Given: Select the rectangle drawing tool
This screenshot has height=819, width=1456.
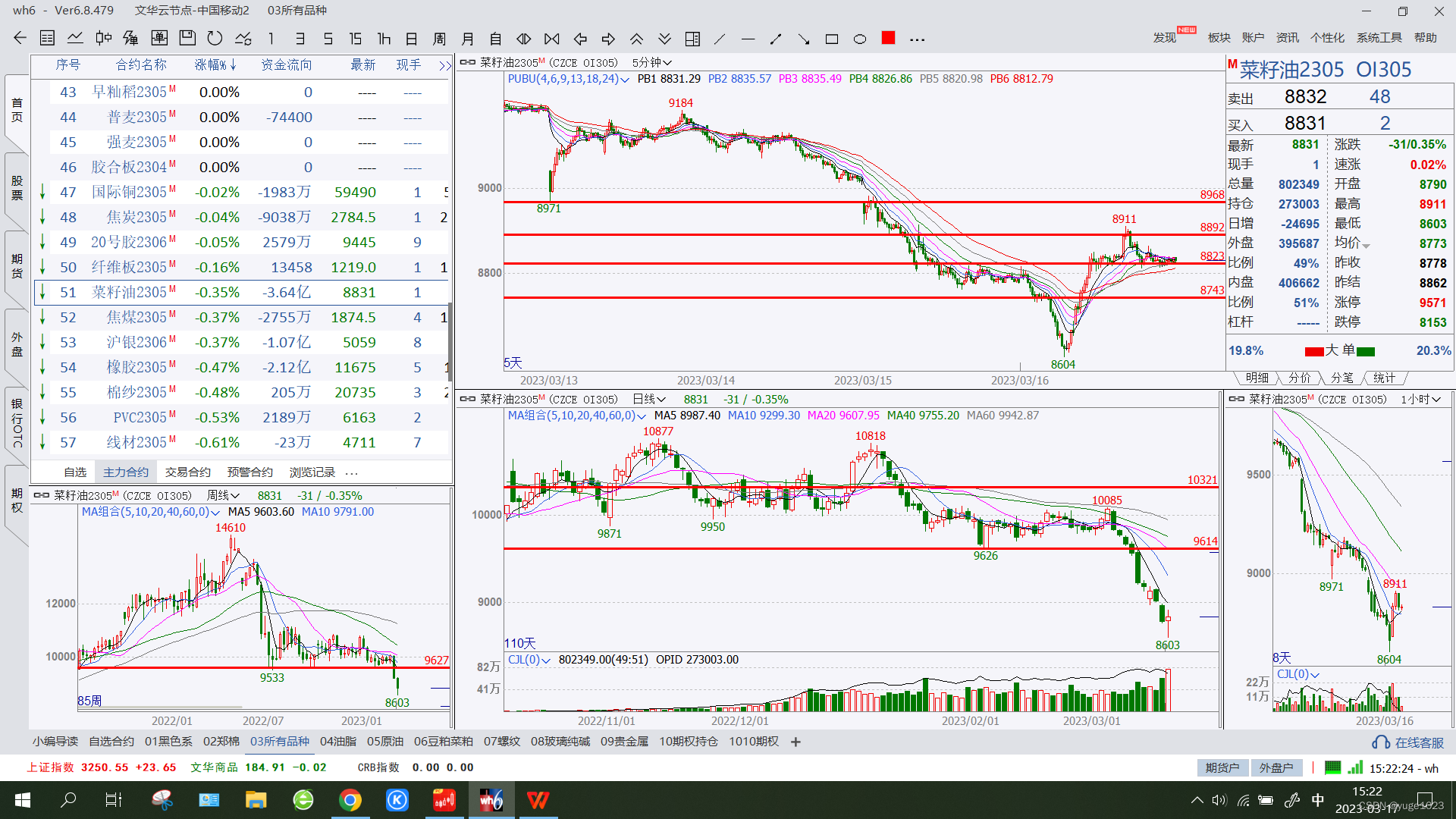Looking at the screenshot, I should (x=832, y=39).
